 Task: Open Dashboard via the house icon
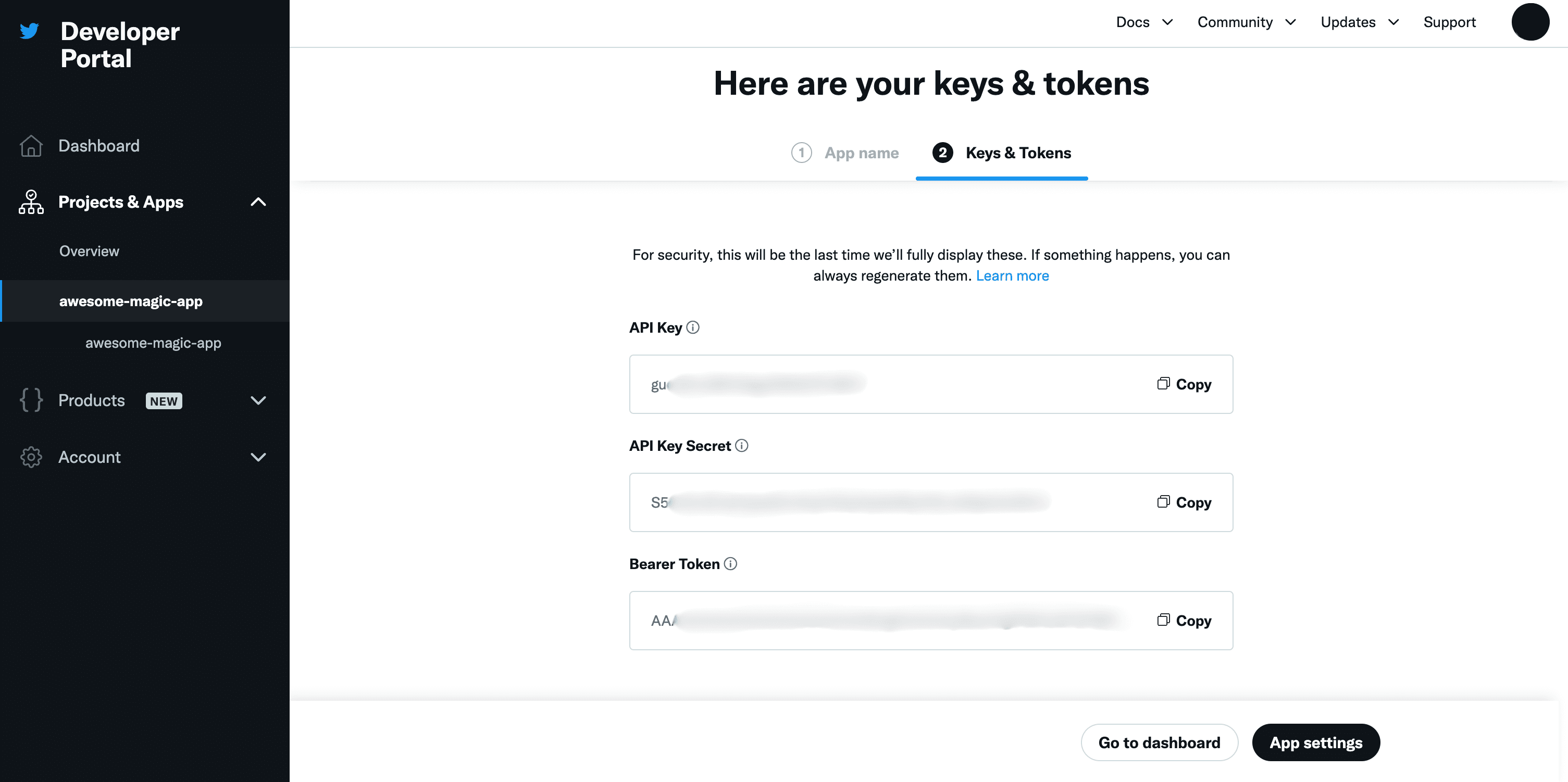(31, 146)
